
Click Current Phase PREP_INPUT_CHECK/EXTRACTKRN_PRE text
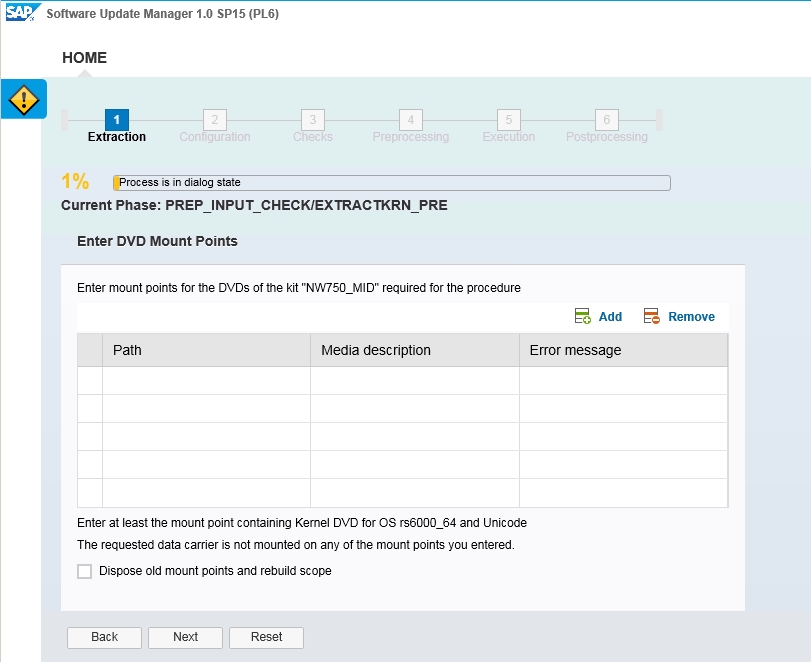tap(254, 205)
